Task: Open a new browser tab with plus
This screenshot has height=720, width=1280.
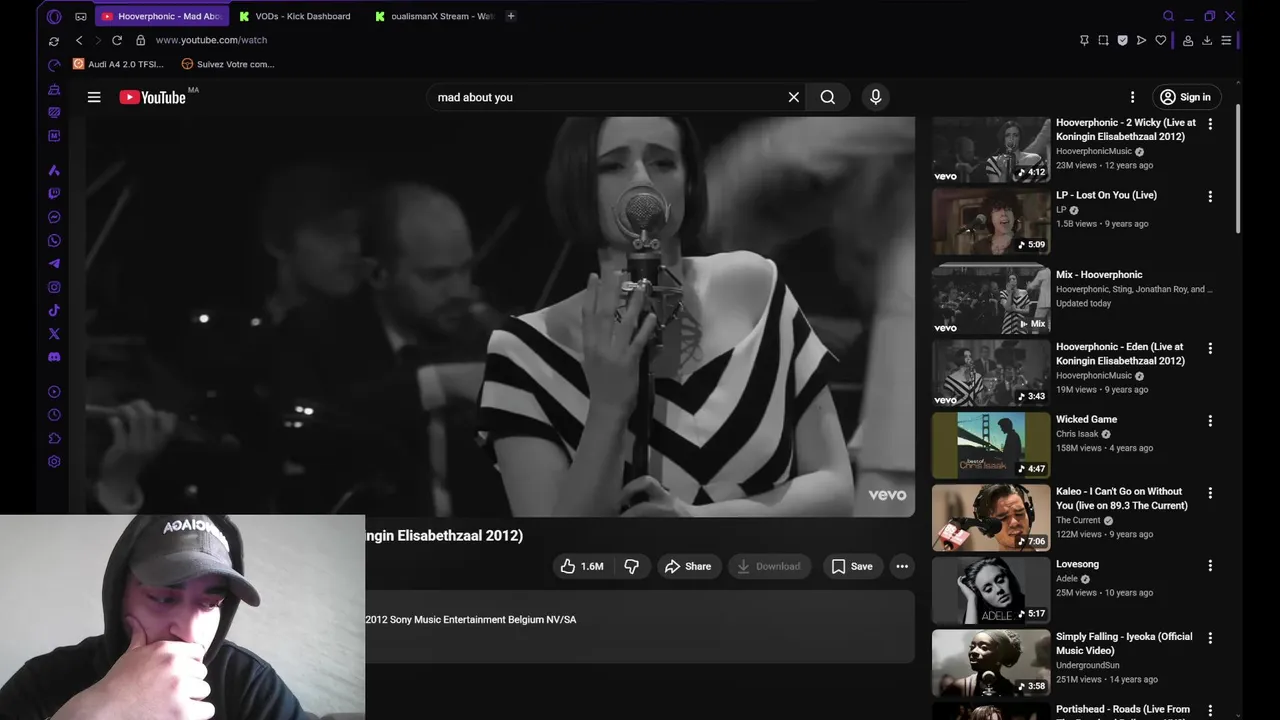Action: 511,16
